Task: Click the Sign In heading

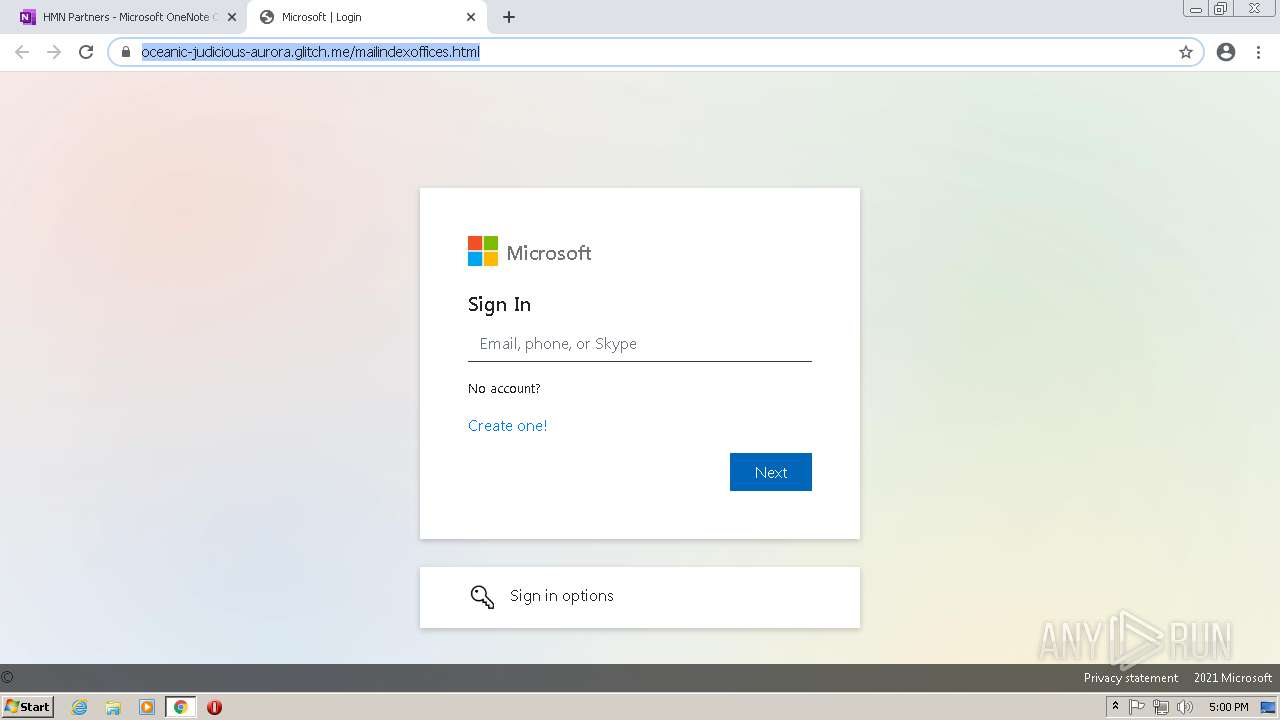Action: (499, 304)
